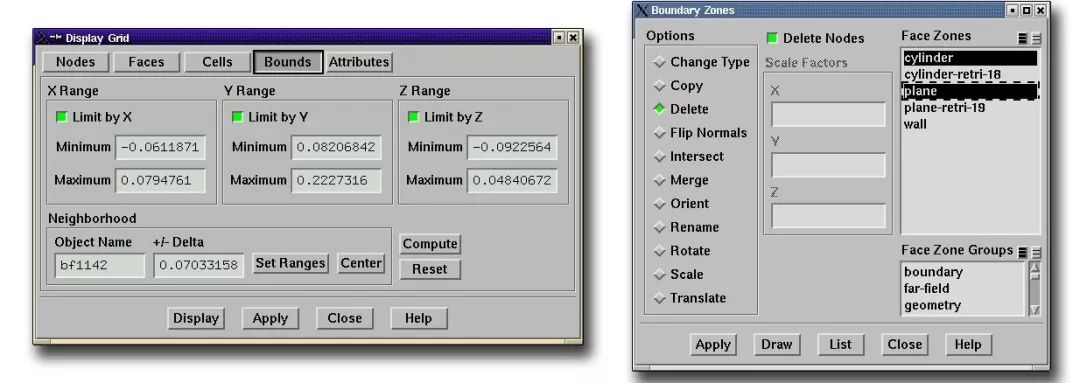
Task: Click deselect-all icon beside Face Zones
Action: pos(1036,39)
